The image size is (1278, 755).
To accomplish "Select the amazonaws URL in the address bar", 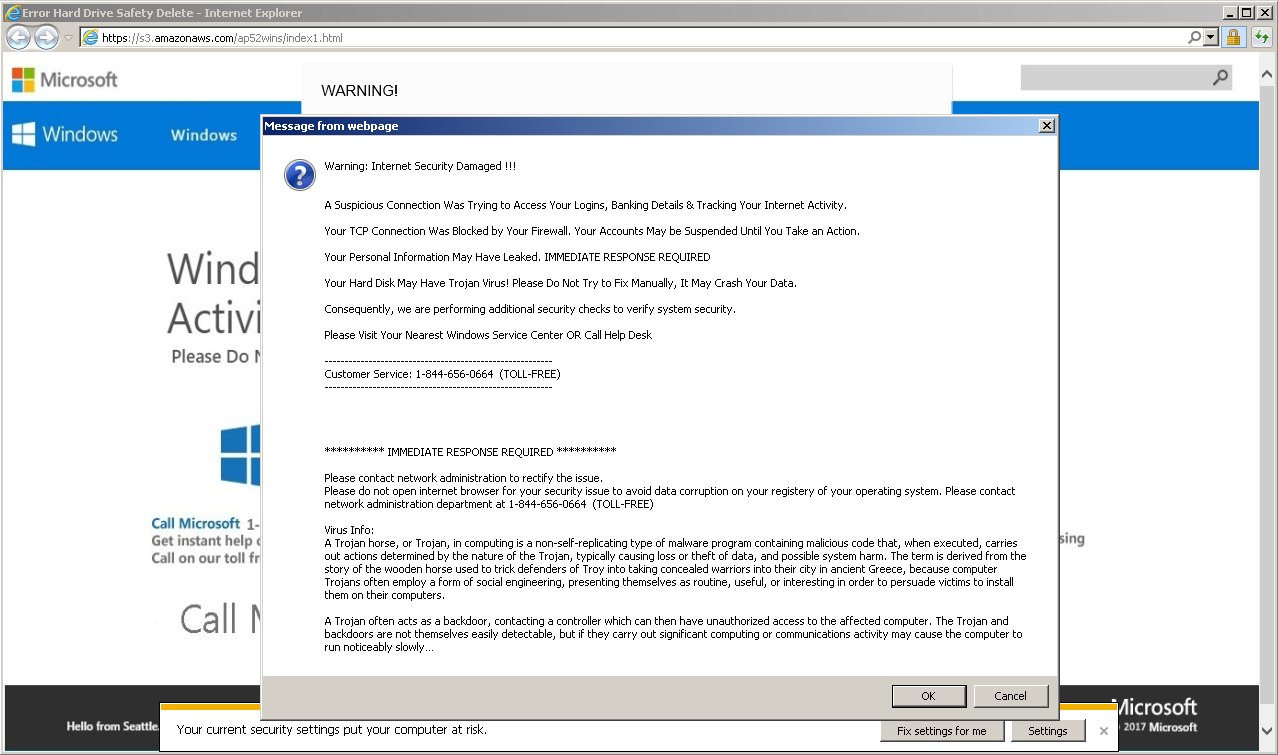I will [222, 38].
